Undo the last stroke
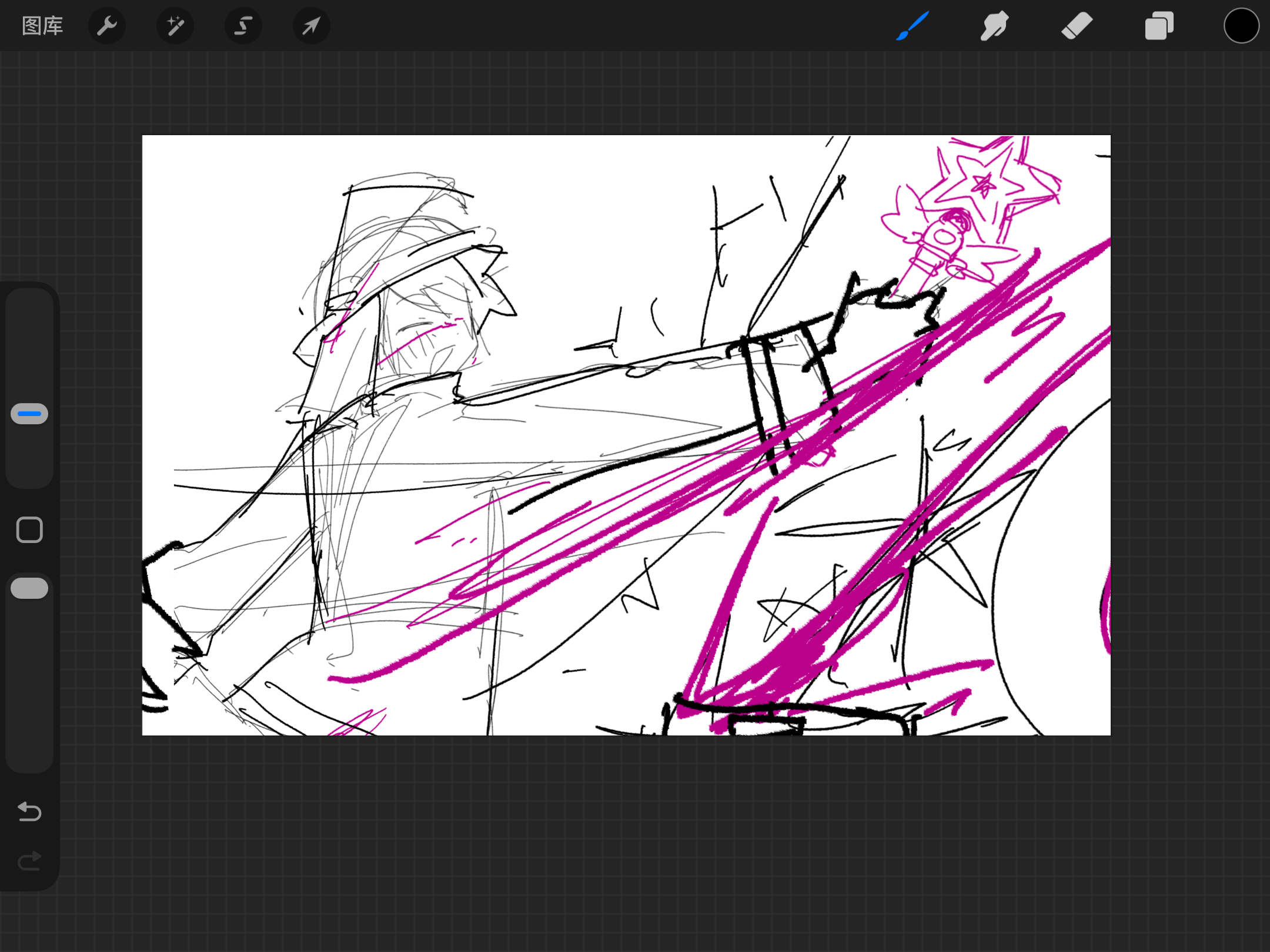 [x=29, y=812]
